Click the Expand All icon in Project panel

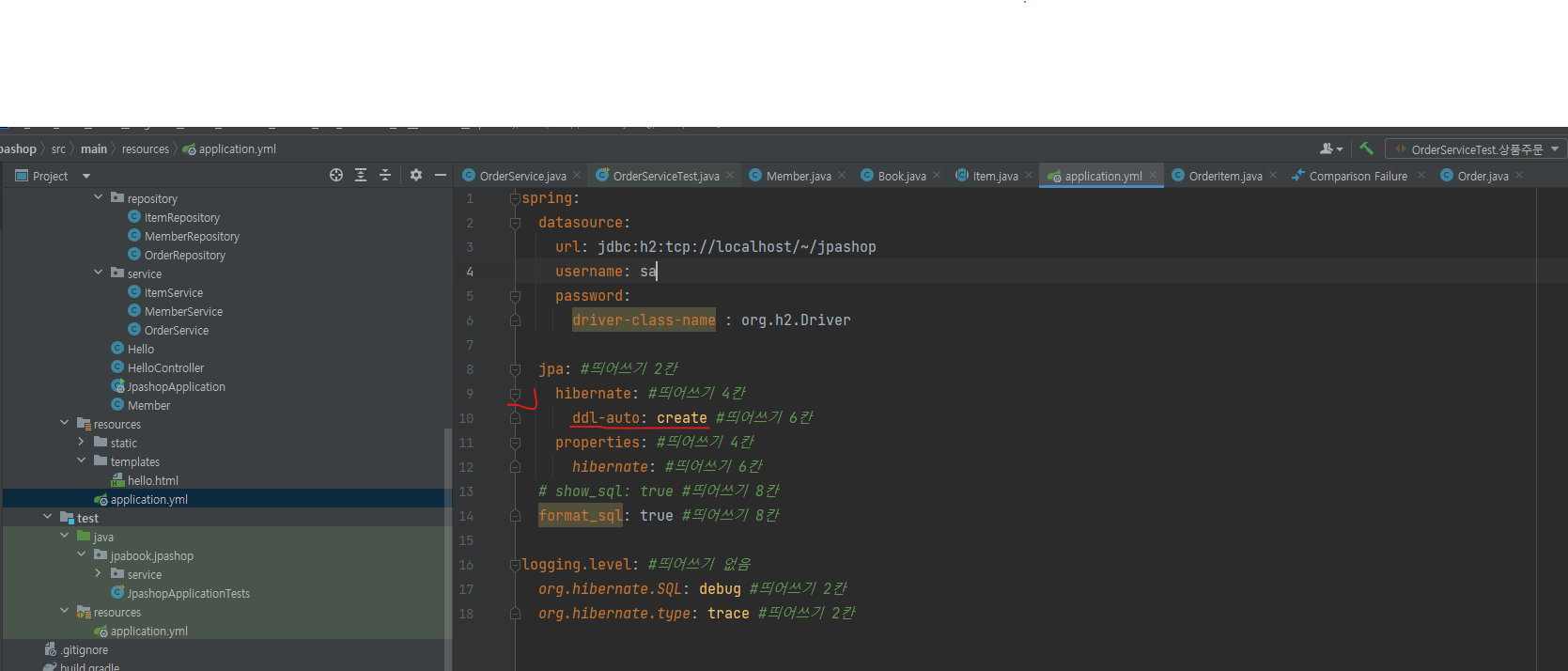(361, 175)
